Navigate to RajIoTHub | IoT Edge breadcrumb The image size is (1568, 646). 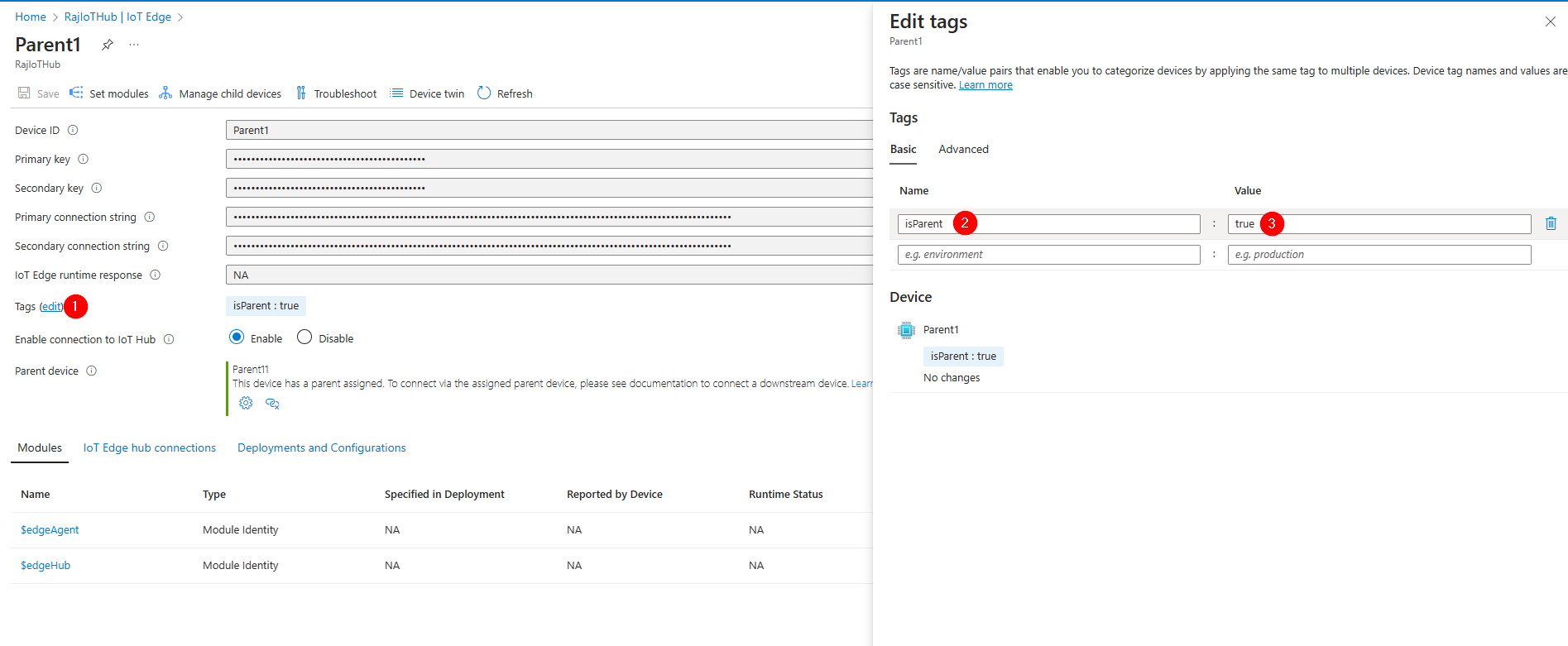click(x=117, y=17)
